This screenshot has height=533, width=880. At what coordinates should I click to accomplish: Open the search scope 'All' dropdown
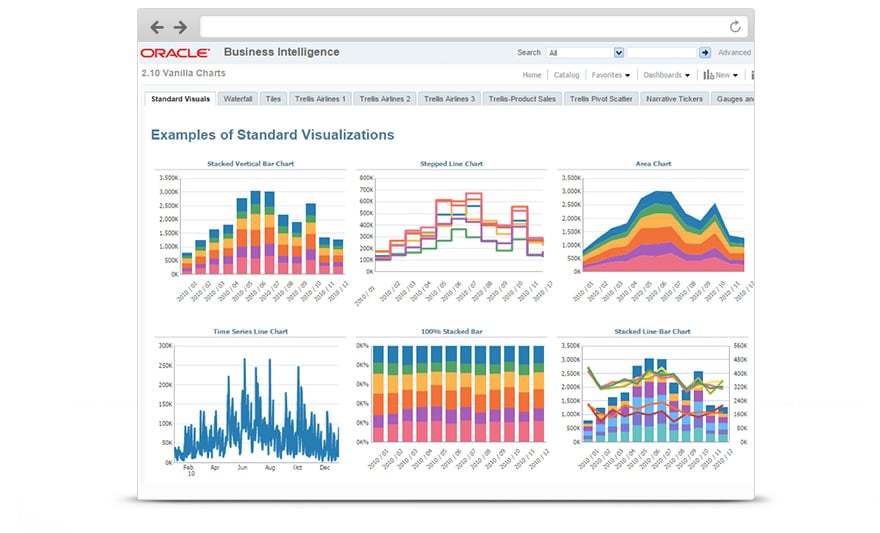pos(619,52)
